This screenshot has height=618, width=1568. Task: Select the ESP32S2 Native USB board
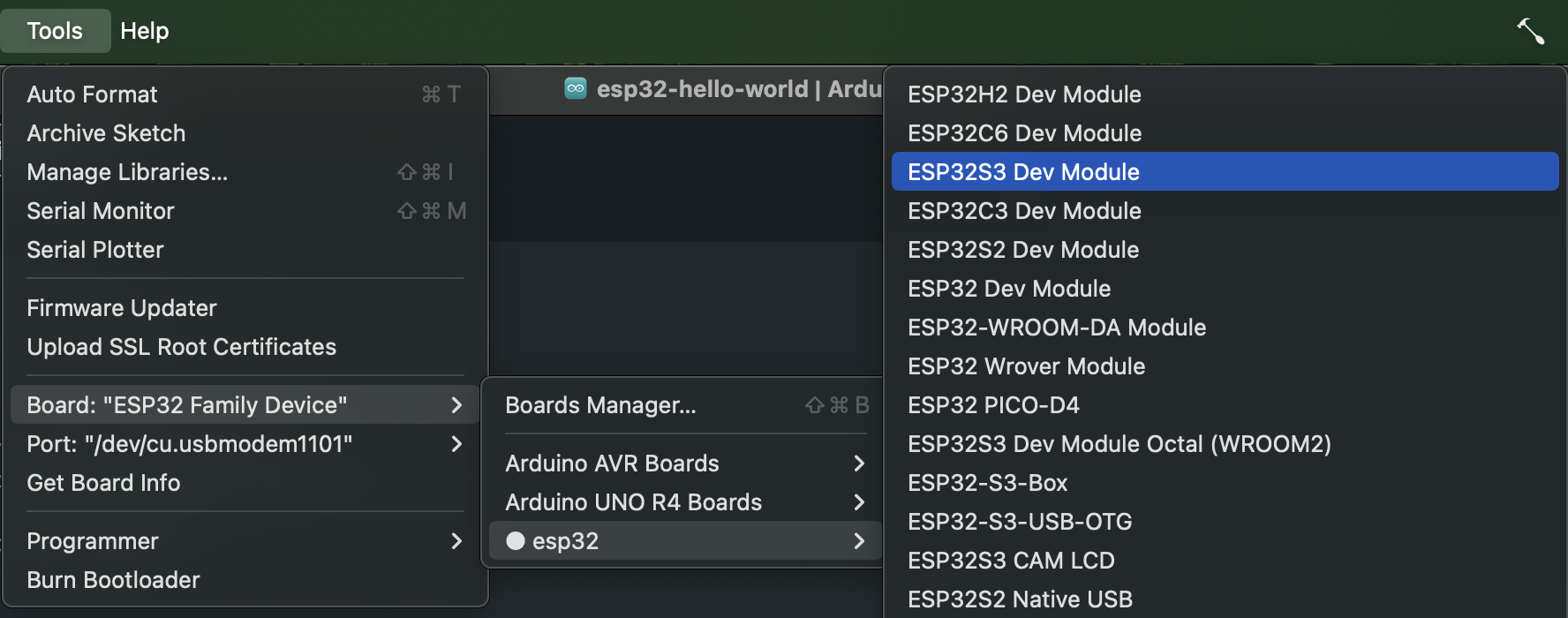1225,599
